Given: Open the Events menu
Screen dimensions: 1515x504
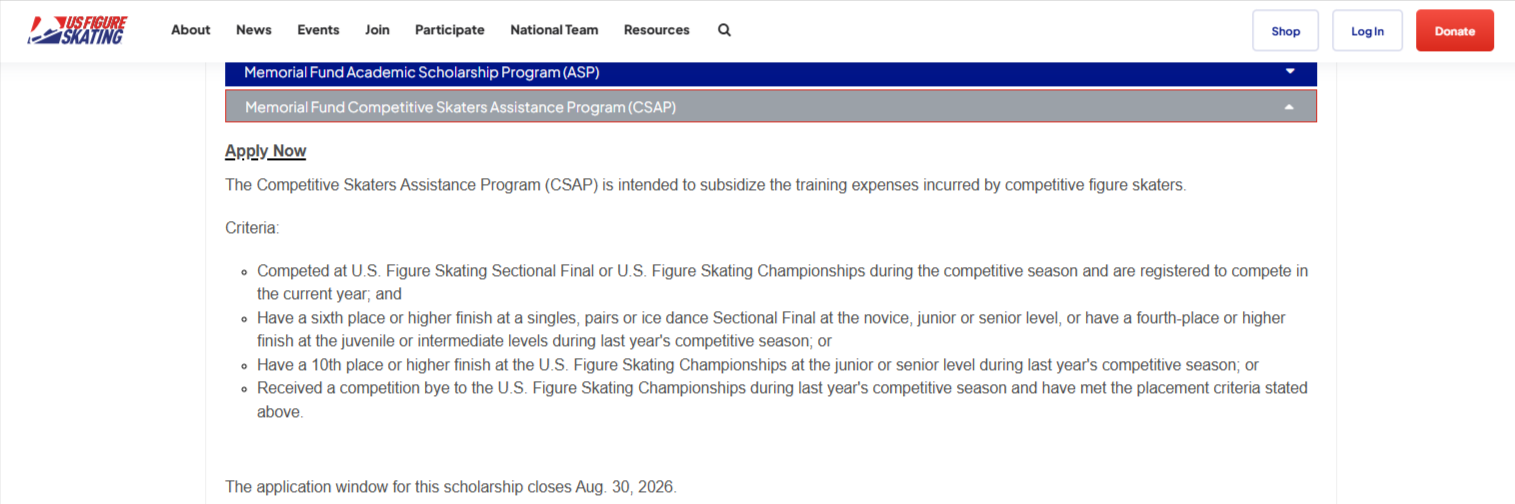Looking at the screenshot, I should point(318,30).
